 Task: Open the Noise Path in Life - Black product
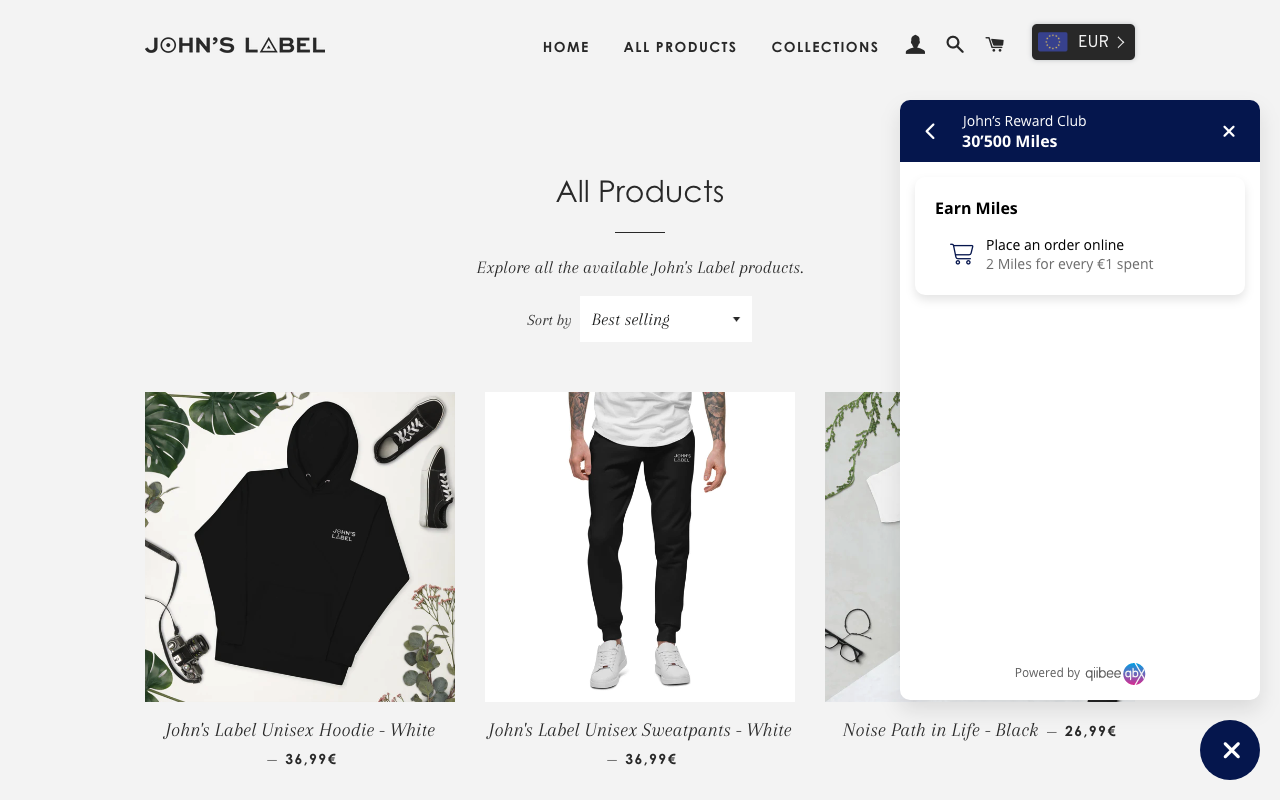pyautogui.click(x=940, y=730)
